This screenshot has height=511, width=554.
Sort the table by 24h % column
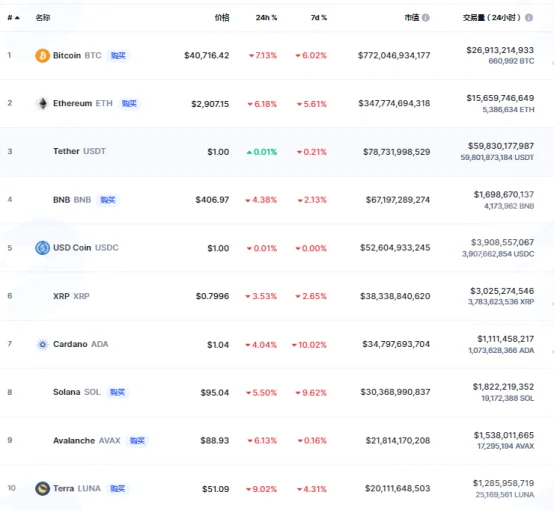coord(266,18)
